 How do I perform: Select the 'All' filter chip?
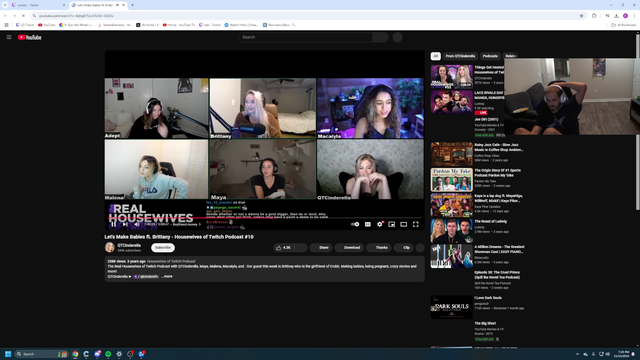[x=436, y=56]
